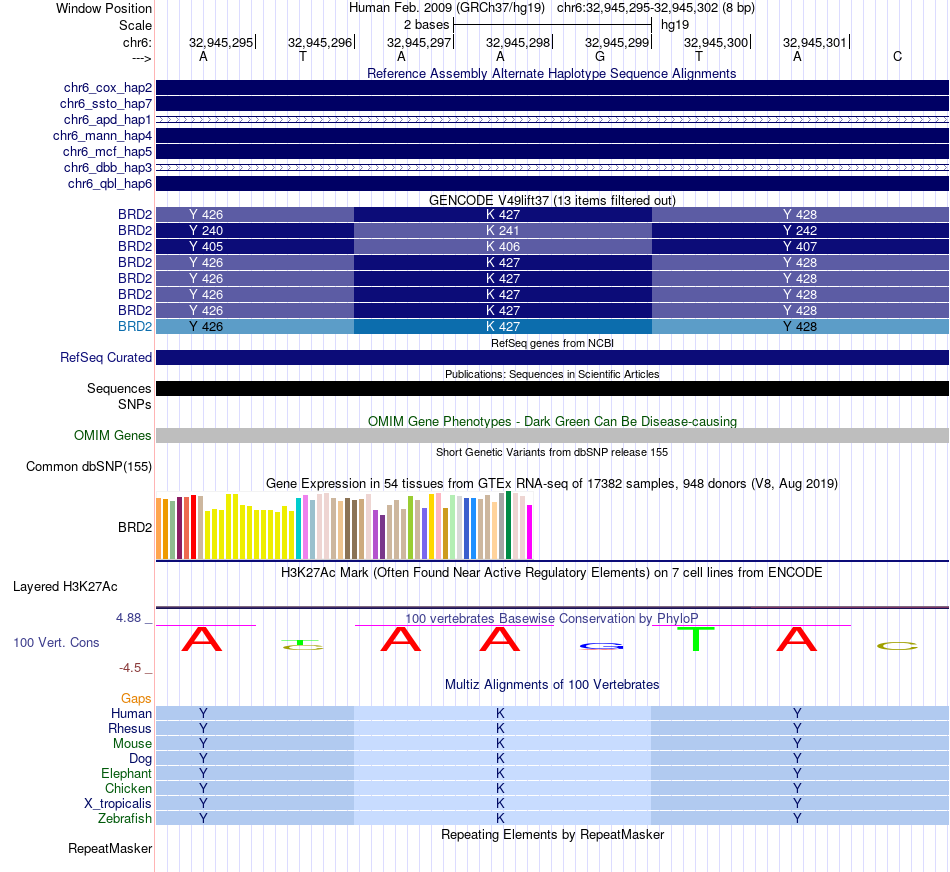Click the Rhesus species label
950x872 pixels.
point(130,728)
